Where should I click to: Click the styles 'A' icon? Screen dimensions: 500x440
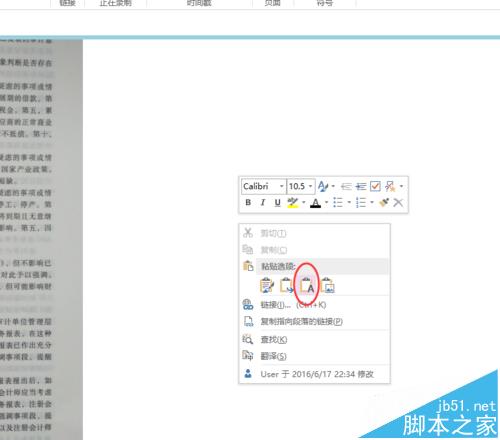coord(322,186)
